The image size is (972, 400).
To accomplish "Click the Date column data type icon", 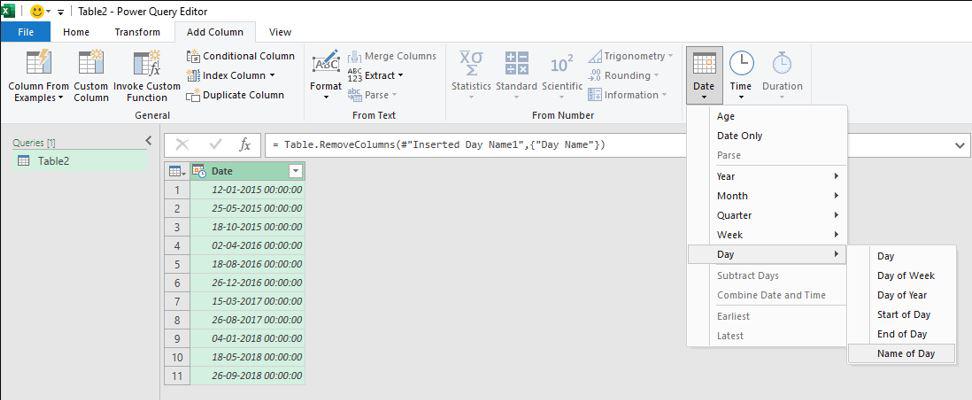I will [x=198, y=171].
